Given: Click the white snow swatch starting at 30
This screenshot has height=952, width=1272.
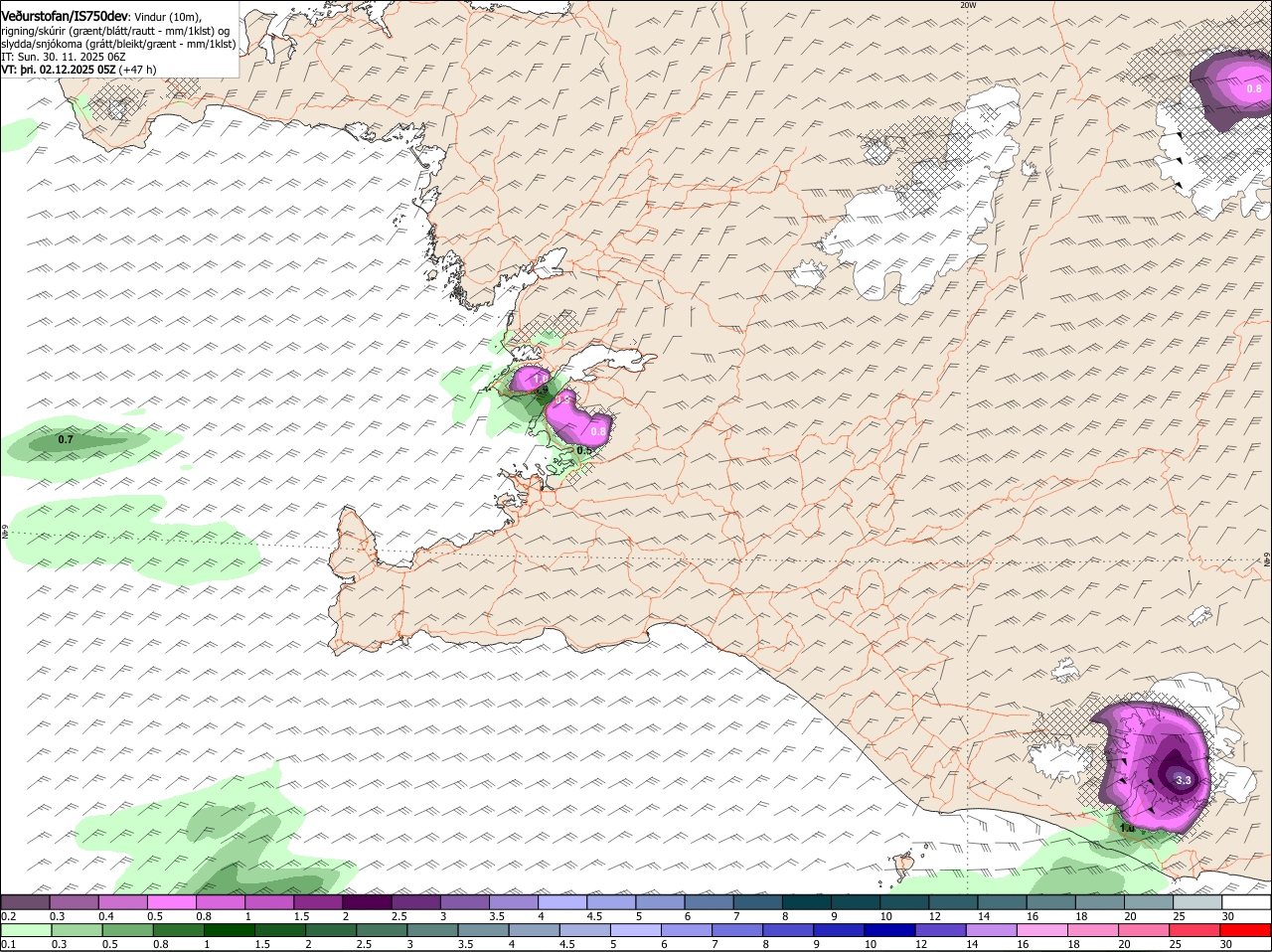Looking at the screenshot, I should 1246,902.
